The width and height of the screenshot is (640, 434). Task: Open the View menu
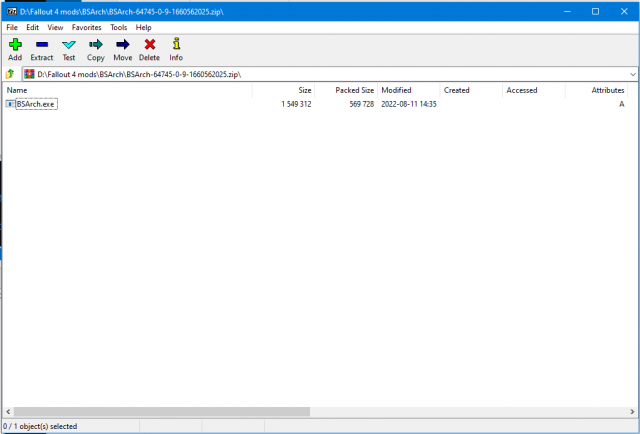(x=55, y=27)
